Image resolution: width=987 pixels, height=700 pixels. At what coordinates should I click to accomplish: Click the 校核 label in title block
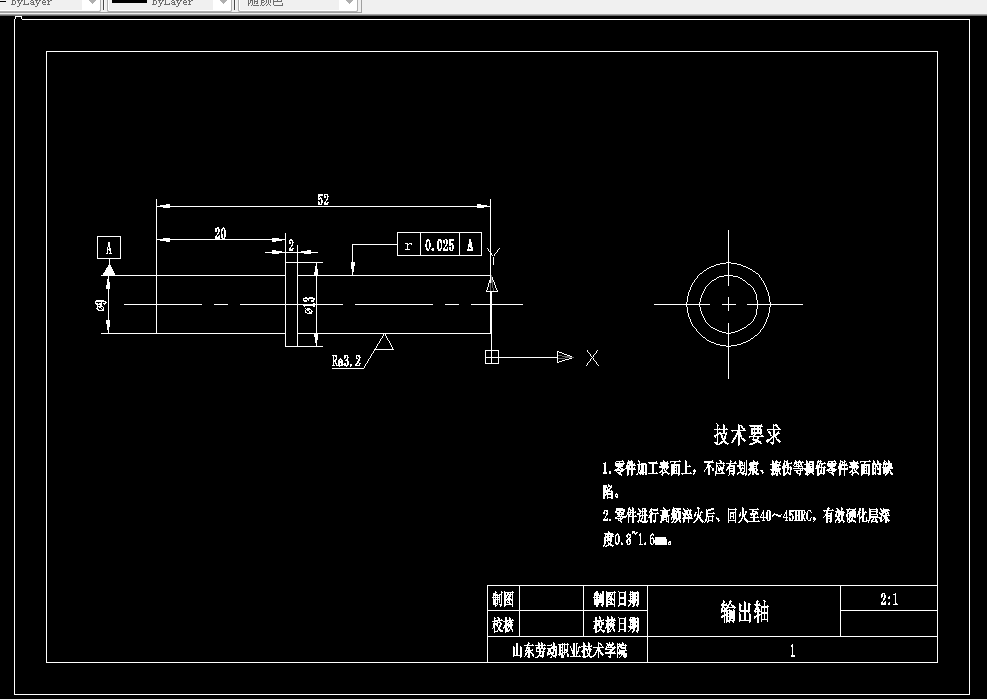[503, 624]
